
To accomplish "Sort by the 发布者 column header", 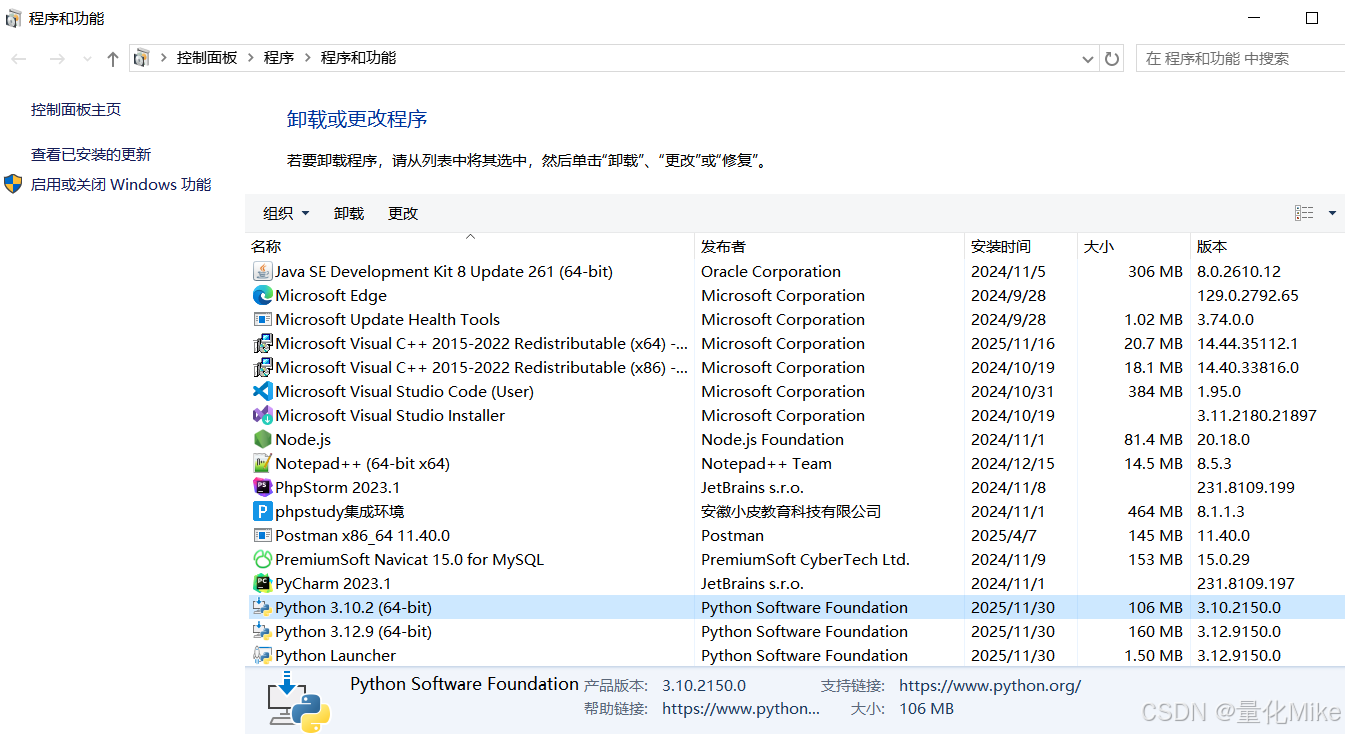I will coord(829,246).
